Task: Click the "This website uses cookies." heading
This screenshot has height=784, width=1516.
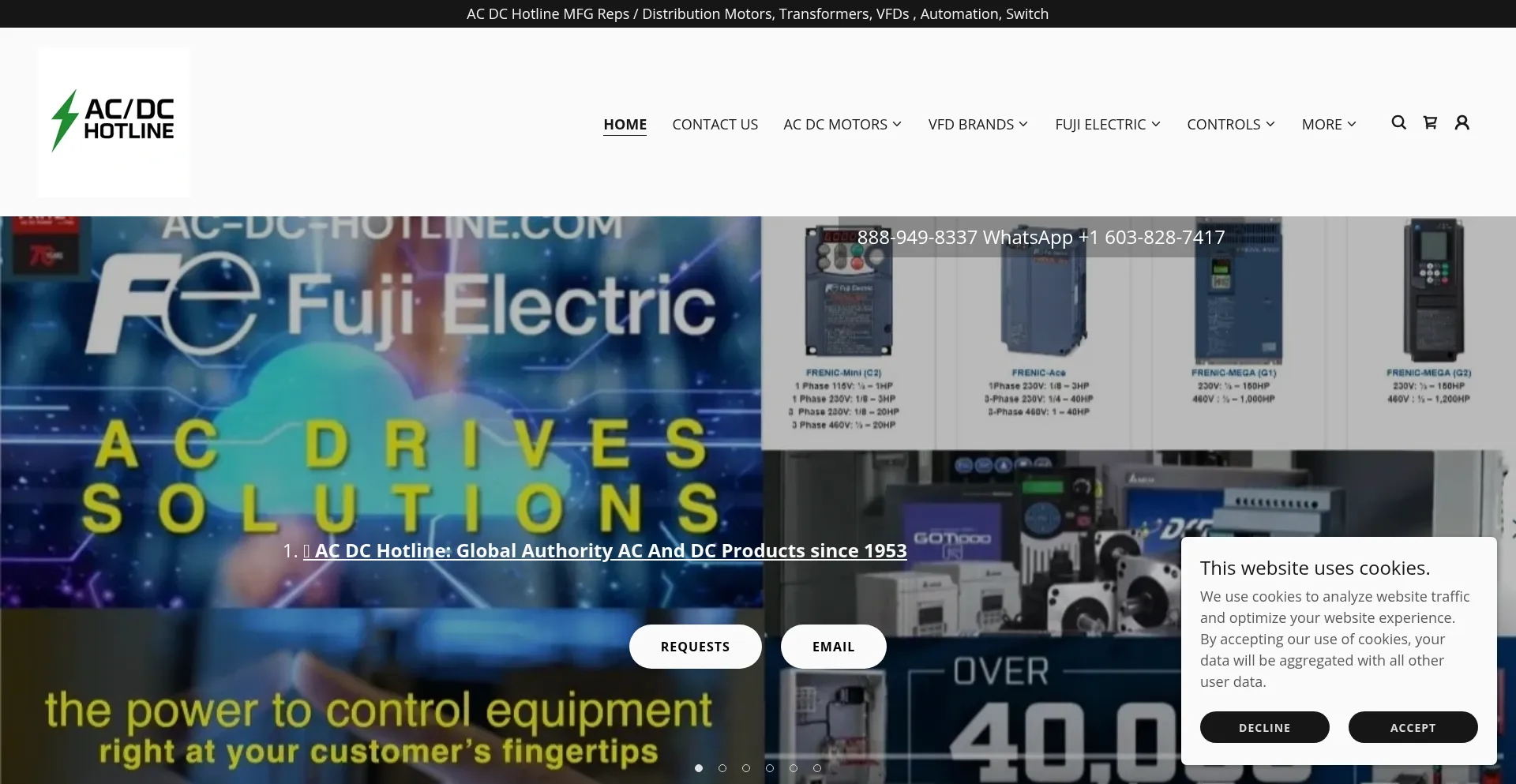Action: (1315, 568)
